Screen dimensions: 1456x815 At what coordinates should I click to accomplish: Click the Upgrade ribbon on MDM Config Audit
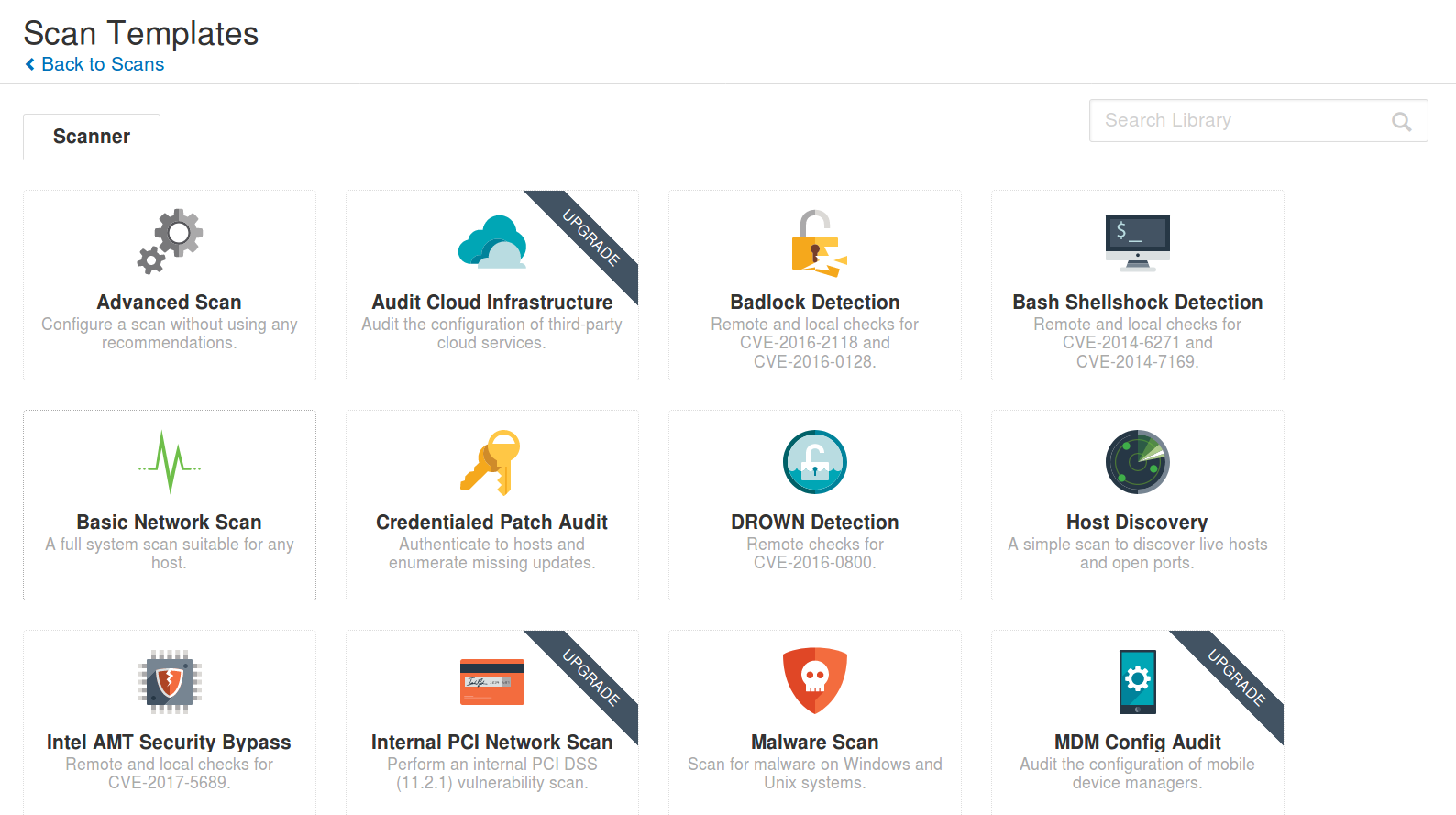[1237, 677]
